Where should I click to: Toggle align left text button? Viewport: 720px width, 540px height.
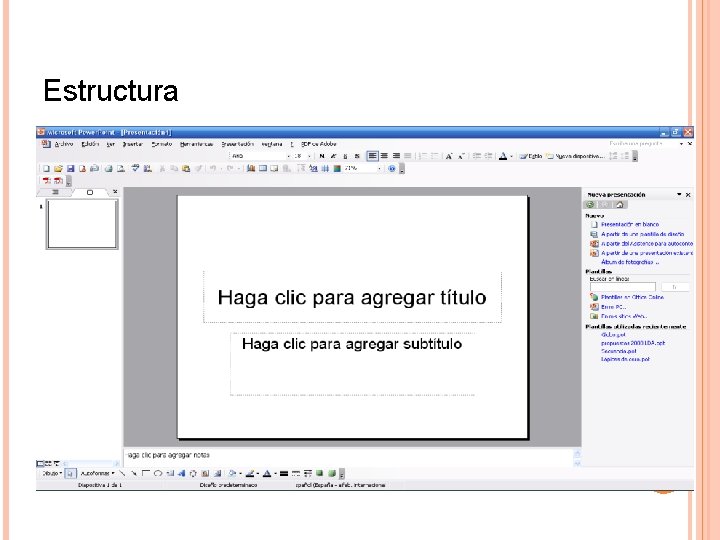click(372, 156)
